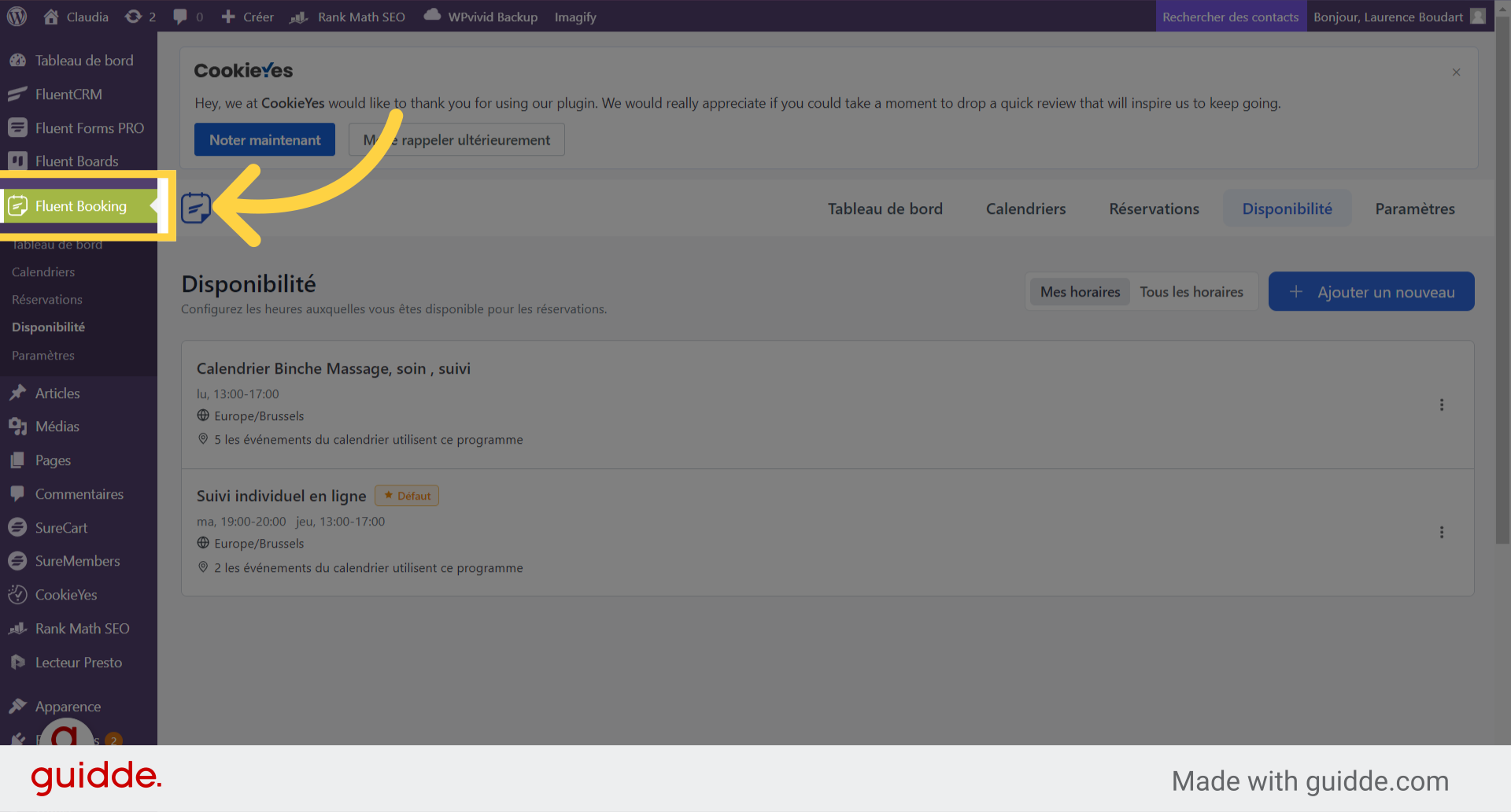The width and height of the screenshot is (1511, 812).
Task: Click the Rechercher des contacts button
Action: pos(1231,17)
